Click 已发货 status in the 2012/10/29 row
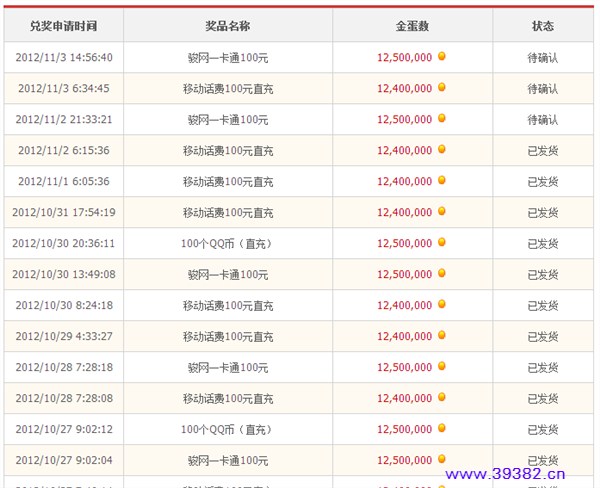 click(x=543, y=337)
